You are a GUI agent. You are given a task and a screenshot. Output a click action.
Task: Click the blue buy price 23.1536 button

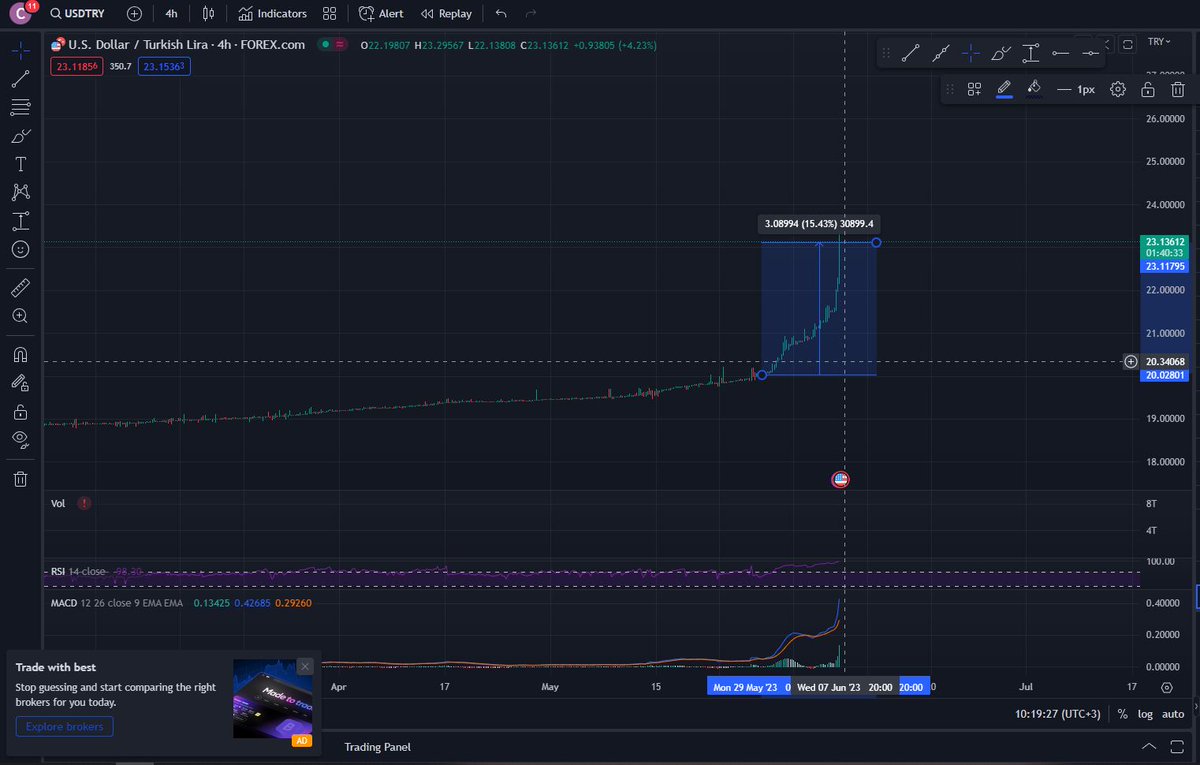[164, 65]
